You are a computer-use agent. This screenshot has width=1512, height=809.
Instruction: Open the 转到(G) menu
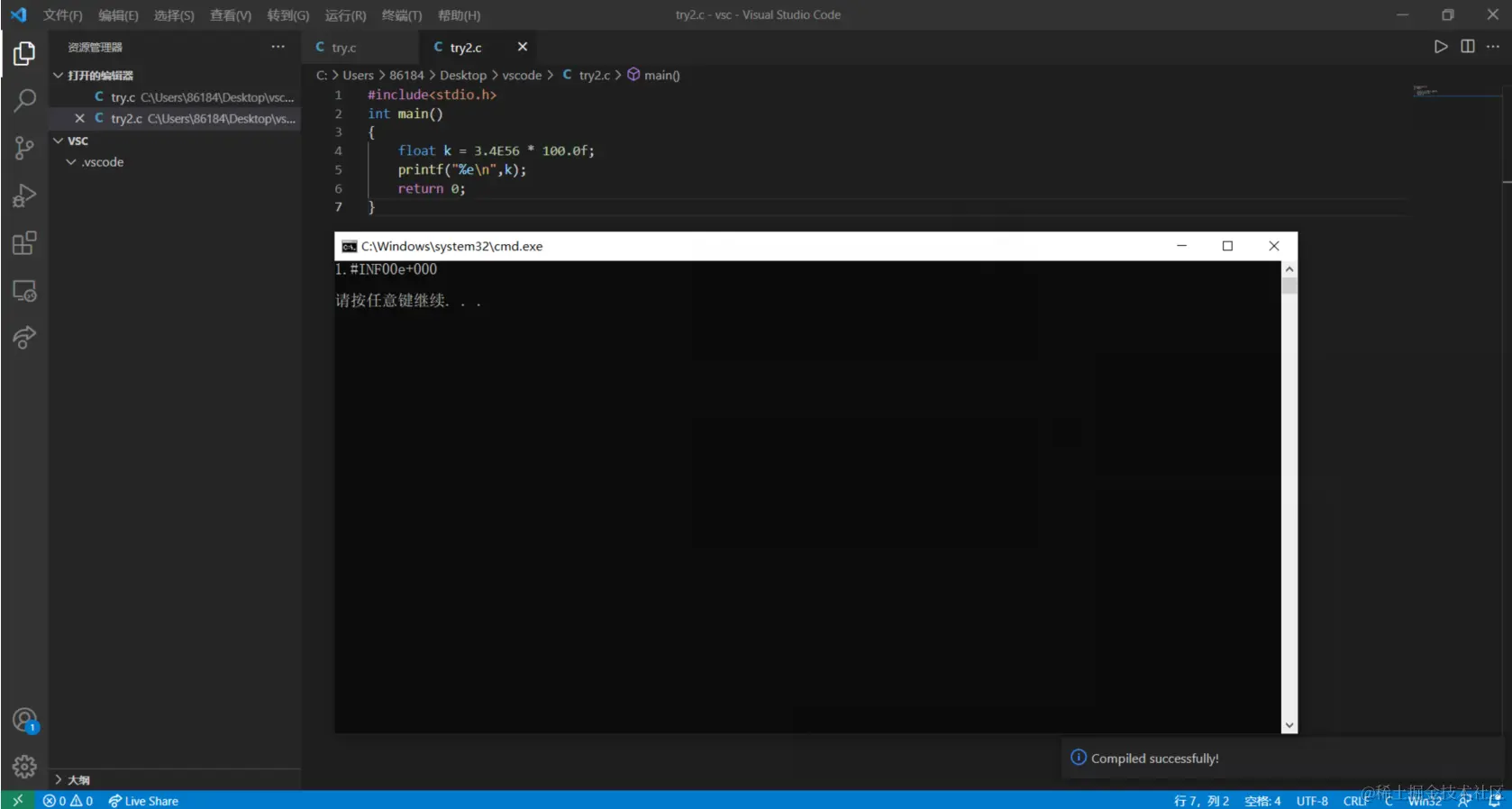[288, 15]
